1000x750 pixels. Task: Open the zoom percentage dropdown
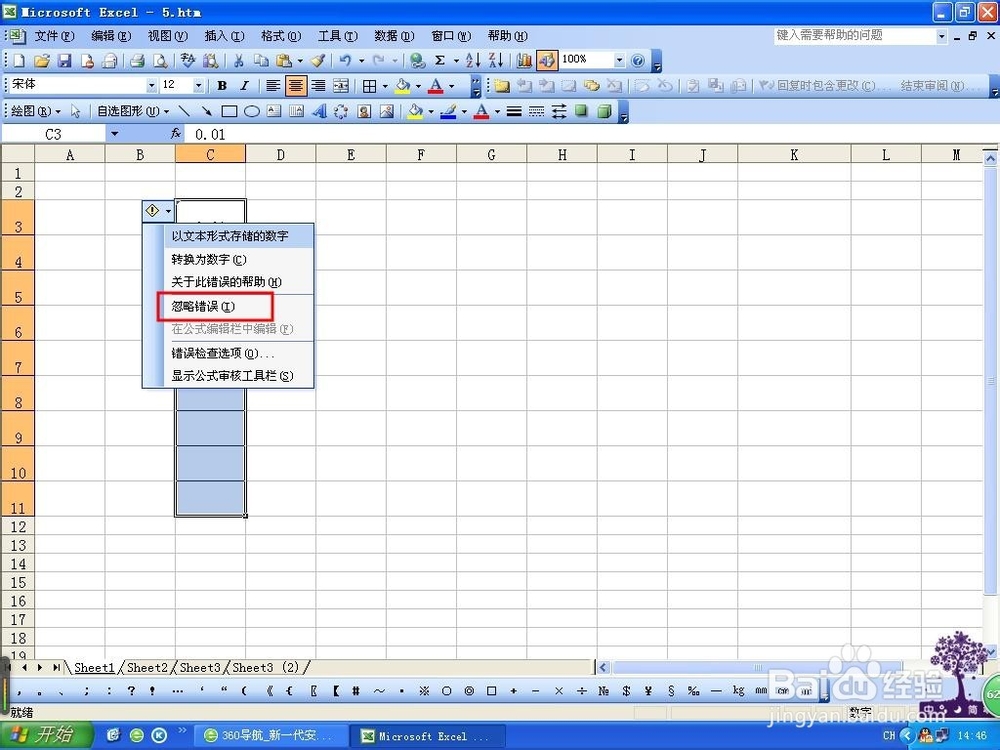[619, 61]
